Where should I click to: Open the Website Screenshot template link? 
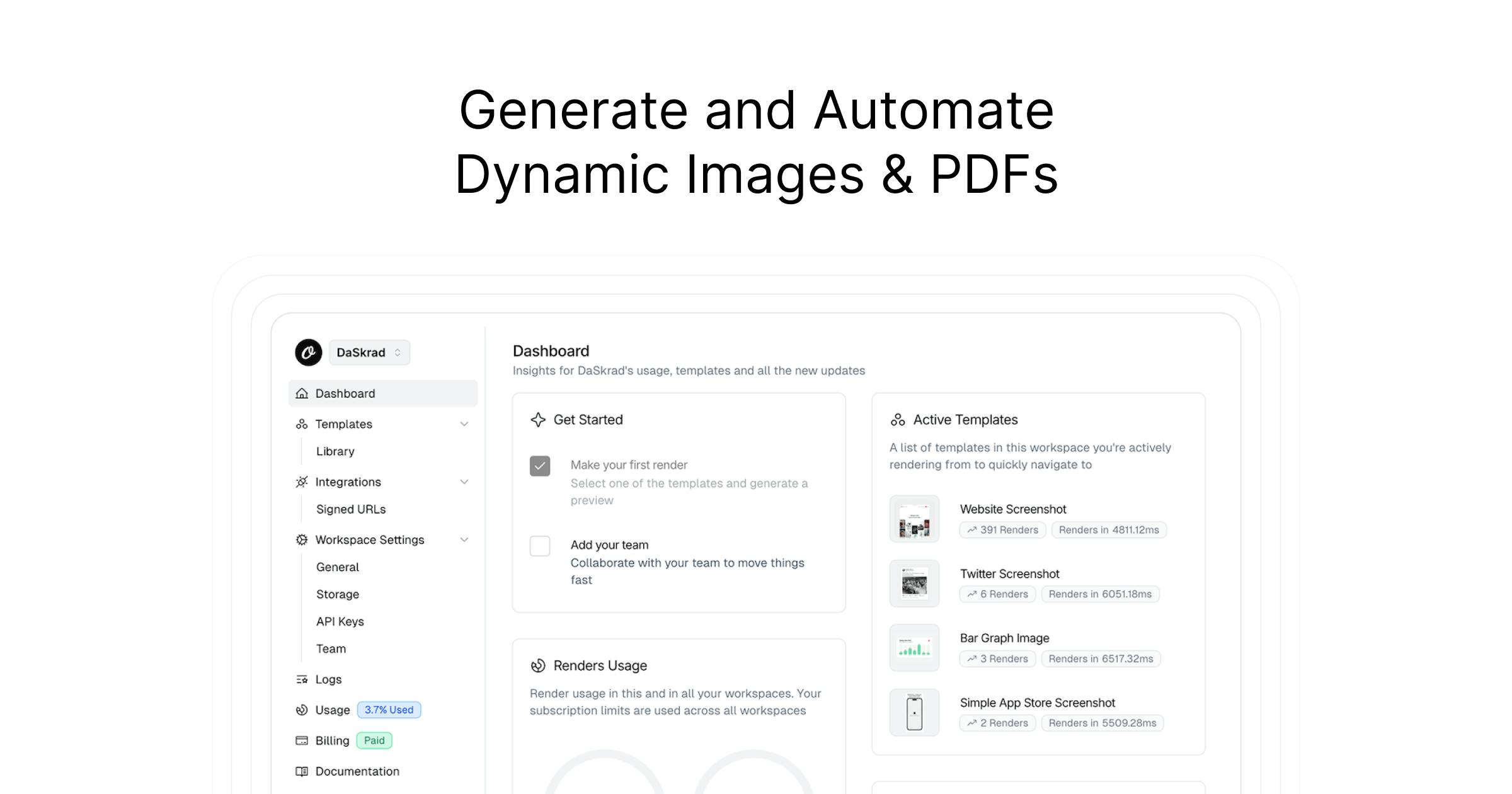[1013, 509]
